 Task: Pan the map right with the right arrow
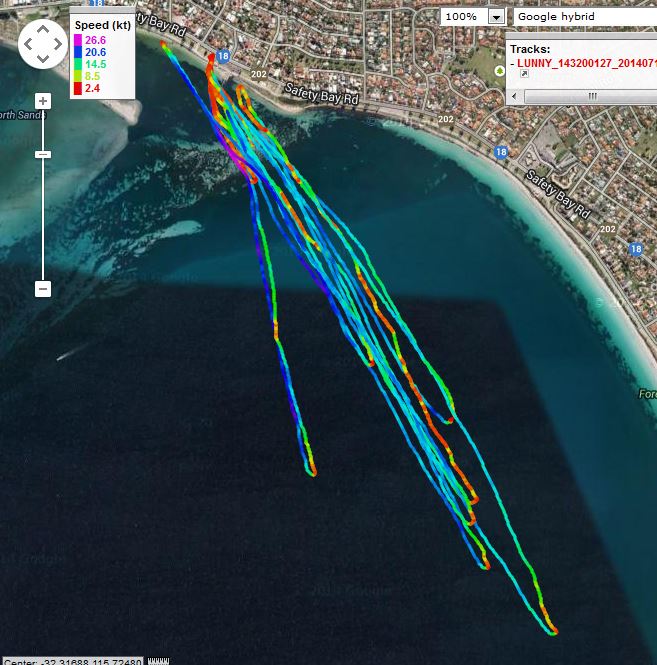(x=58, y=44)
